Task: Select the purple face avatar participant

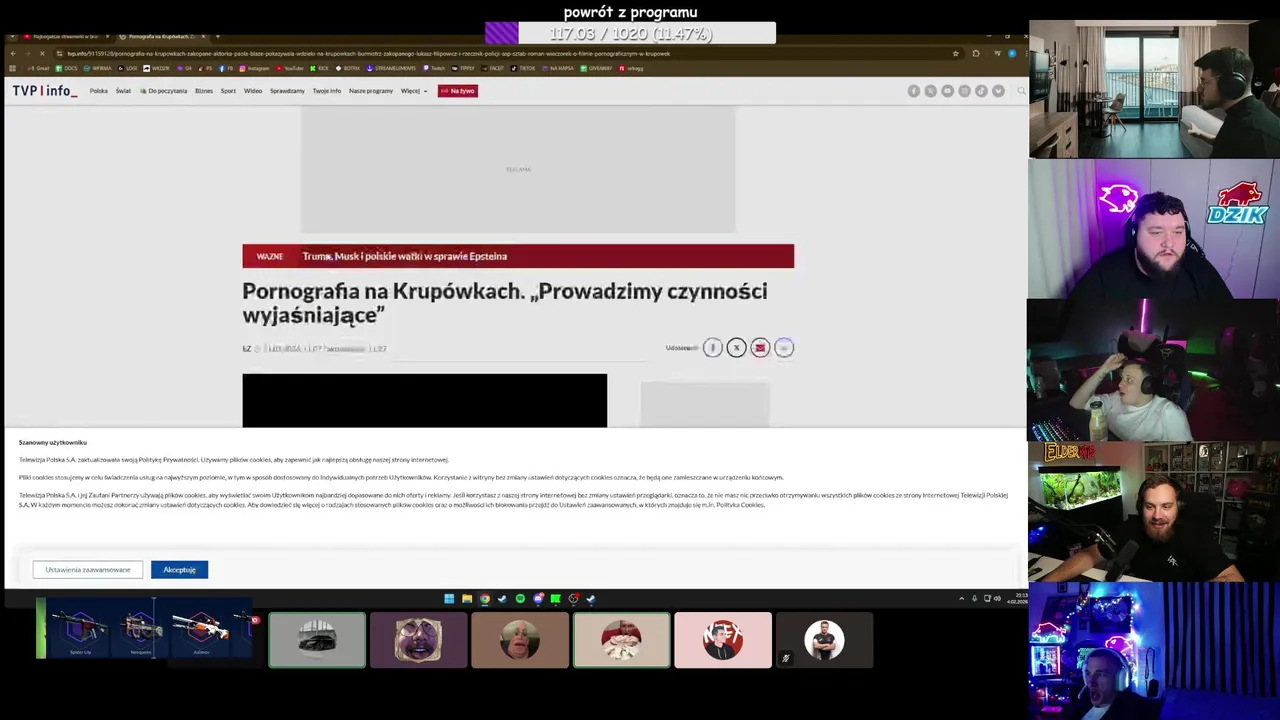Action: click(418, 640)
